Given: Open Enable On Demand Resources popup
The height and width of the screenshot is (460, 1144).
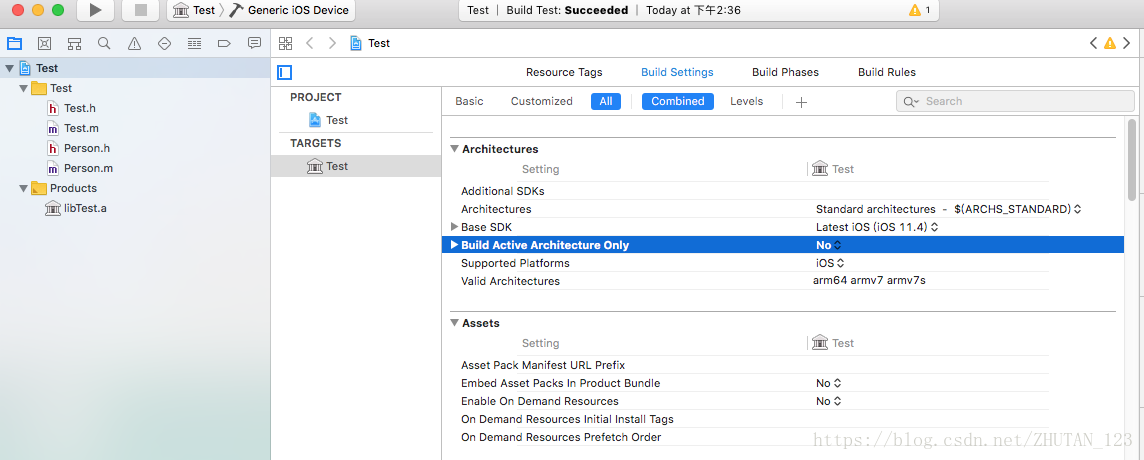Looking at the screenshot, I should point(828,401).
